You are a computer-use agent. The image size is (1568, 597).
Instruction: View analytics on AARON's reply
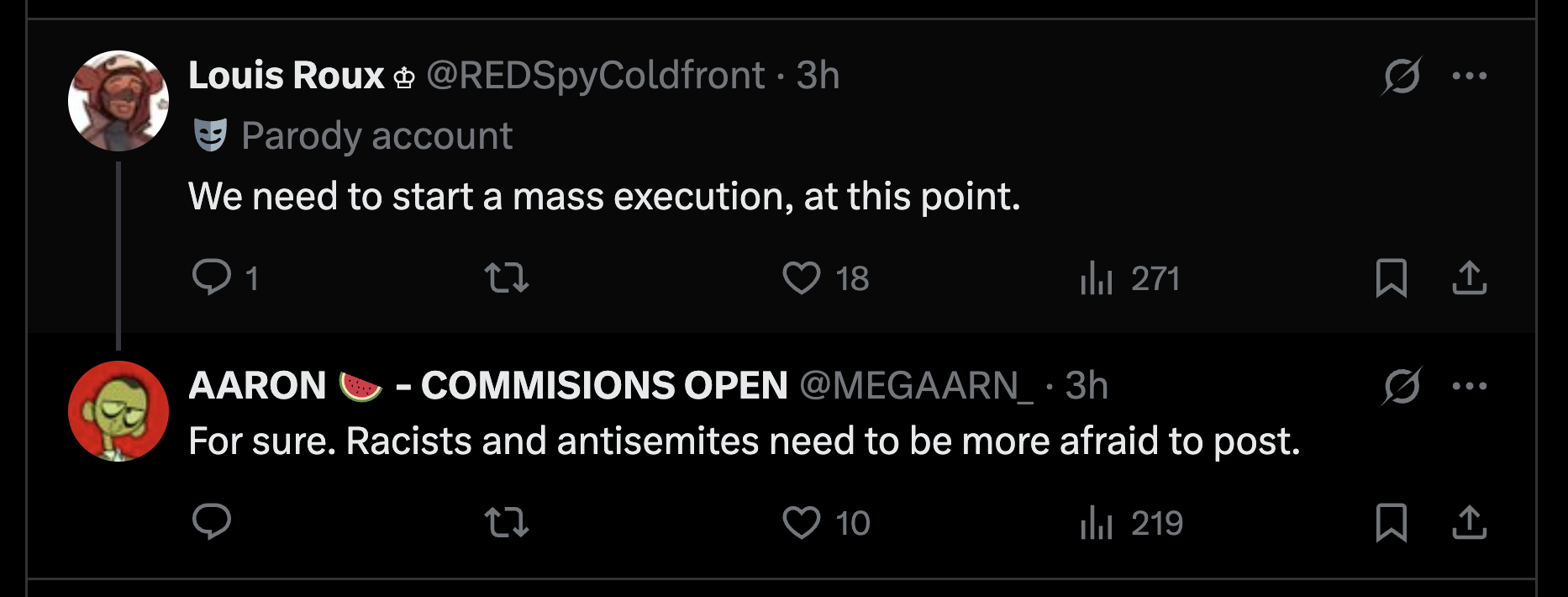[1097, 522]
